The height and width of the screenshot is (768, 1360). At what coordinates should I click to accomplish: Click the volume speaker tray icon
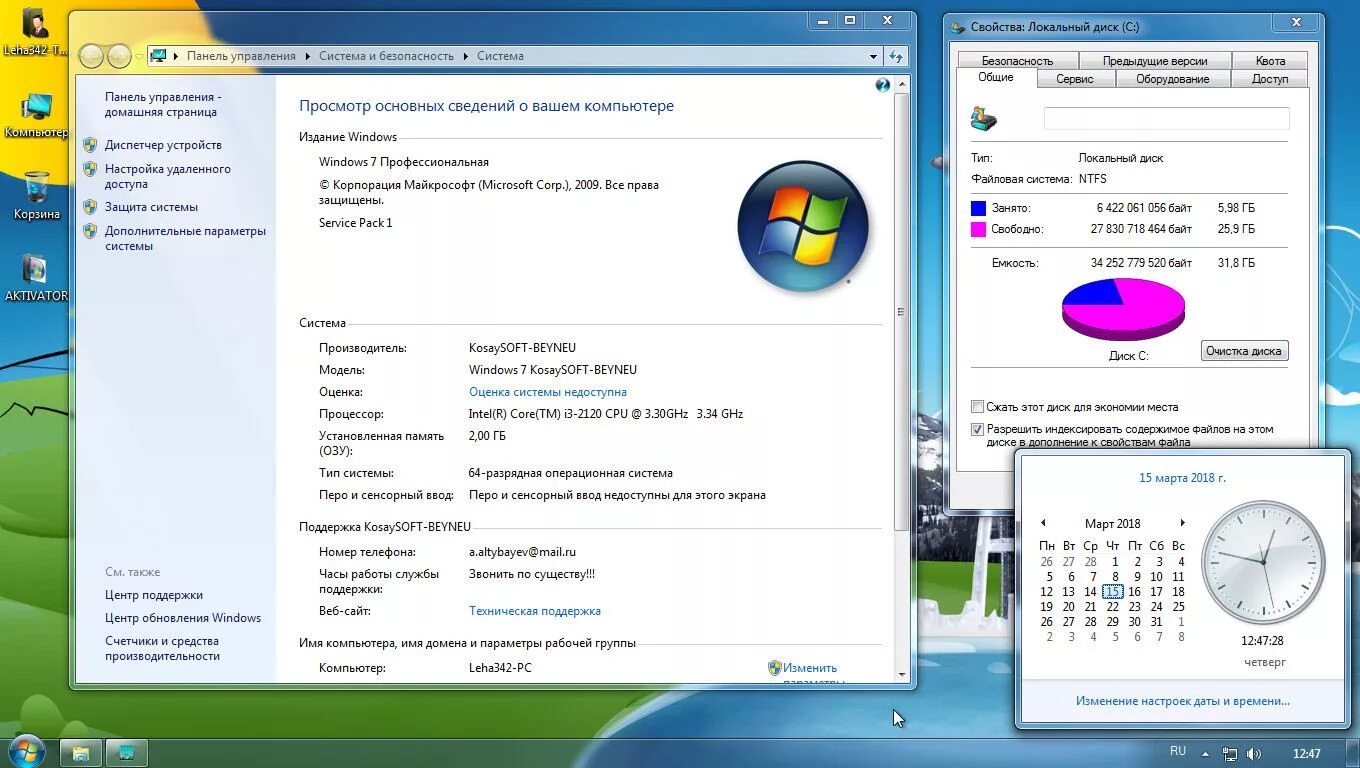pyautogui.click(x=1253, y=754)
